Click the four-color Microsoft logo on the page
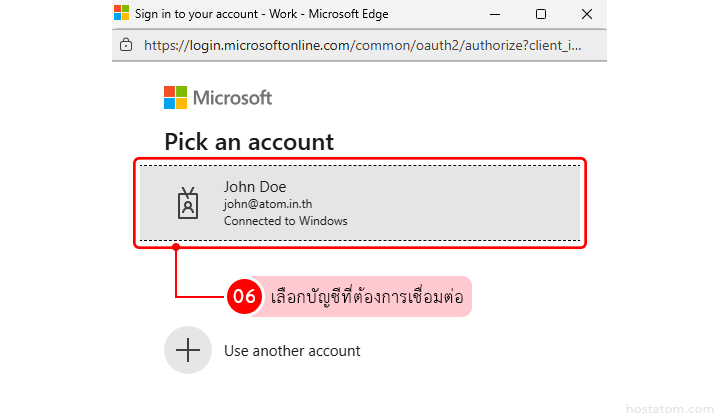Image resolution: width=720 pixels, height=418 pixels. pyautogui.click(x=175, y=97)
